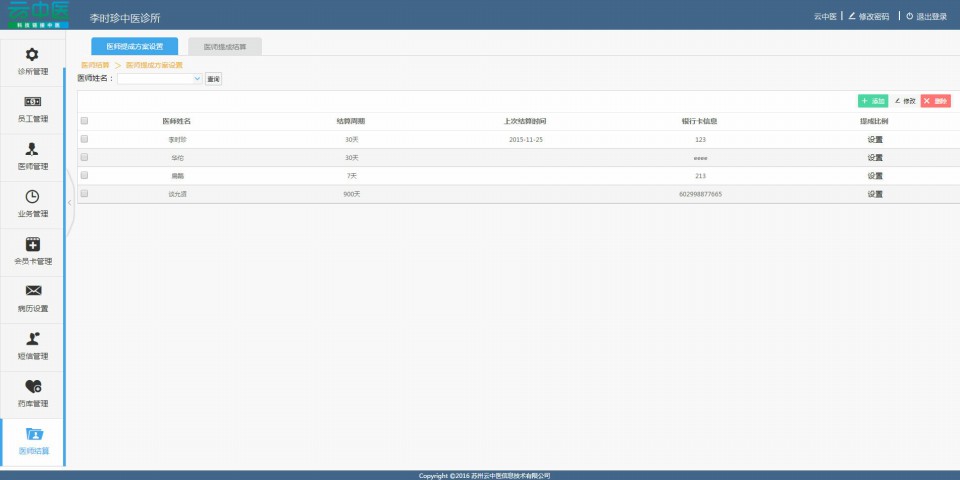Click 医师结算 folder icon in sidebar

(32, 434)
